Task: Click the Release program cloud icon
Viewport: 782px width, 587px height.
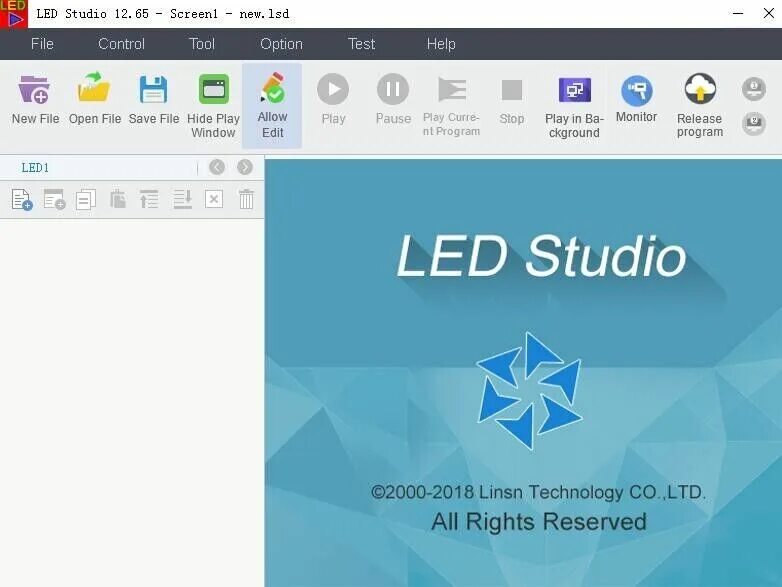Action: [x=700, y=88]
